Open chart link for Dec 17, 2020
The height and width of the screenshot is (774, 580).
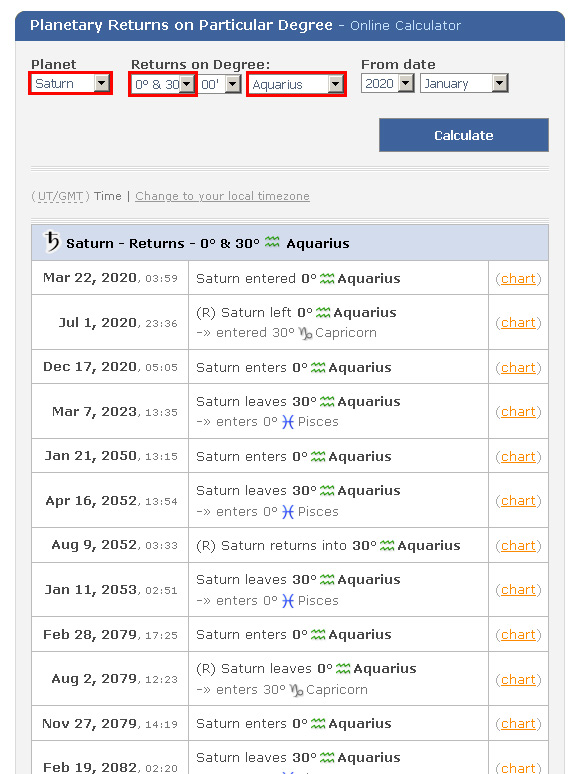(518, 368)
